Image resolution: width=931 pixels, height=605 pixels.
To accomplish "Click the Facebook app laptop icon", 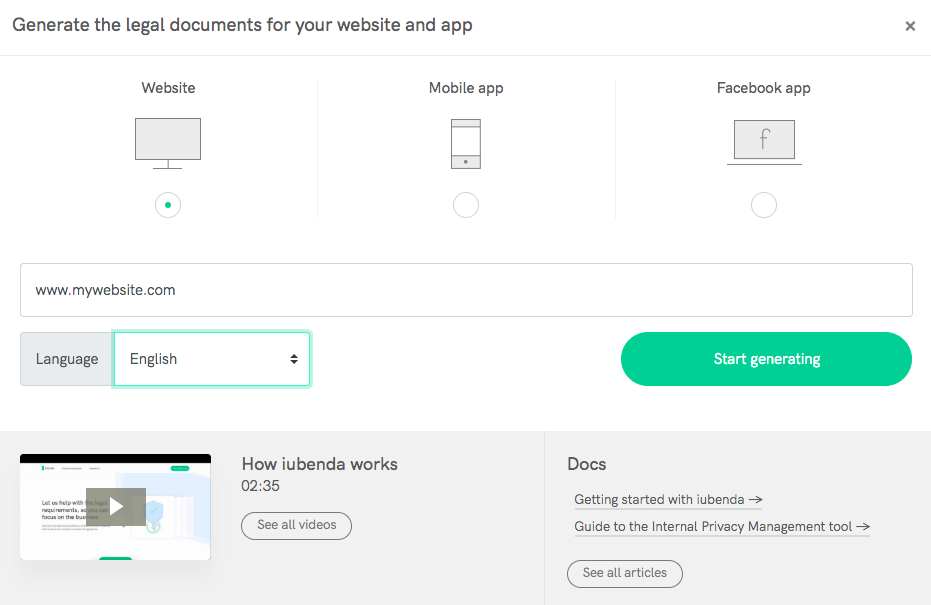I will [x=764, y=142].
